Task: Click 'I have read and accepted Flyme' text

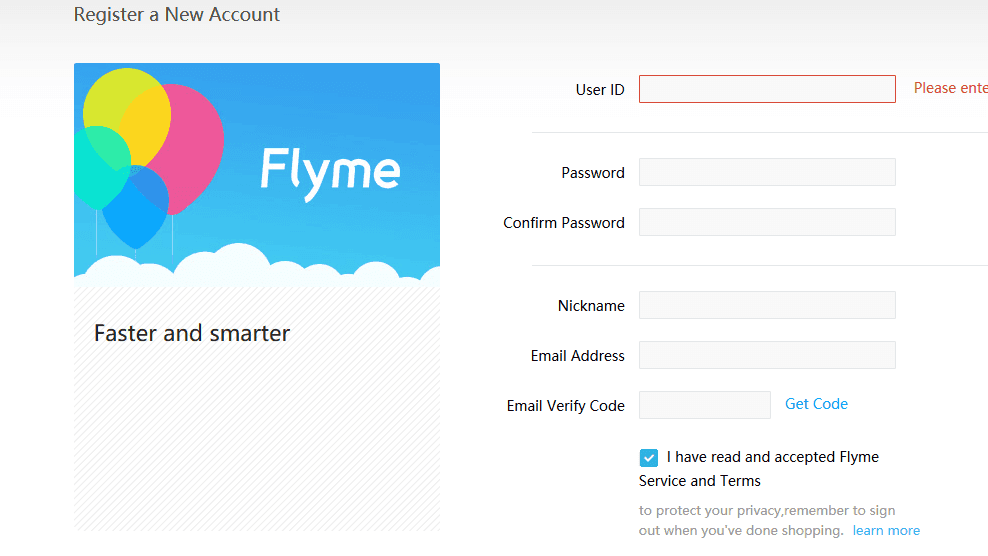Action: 773,457
